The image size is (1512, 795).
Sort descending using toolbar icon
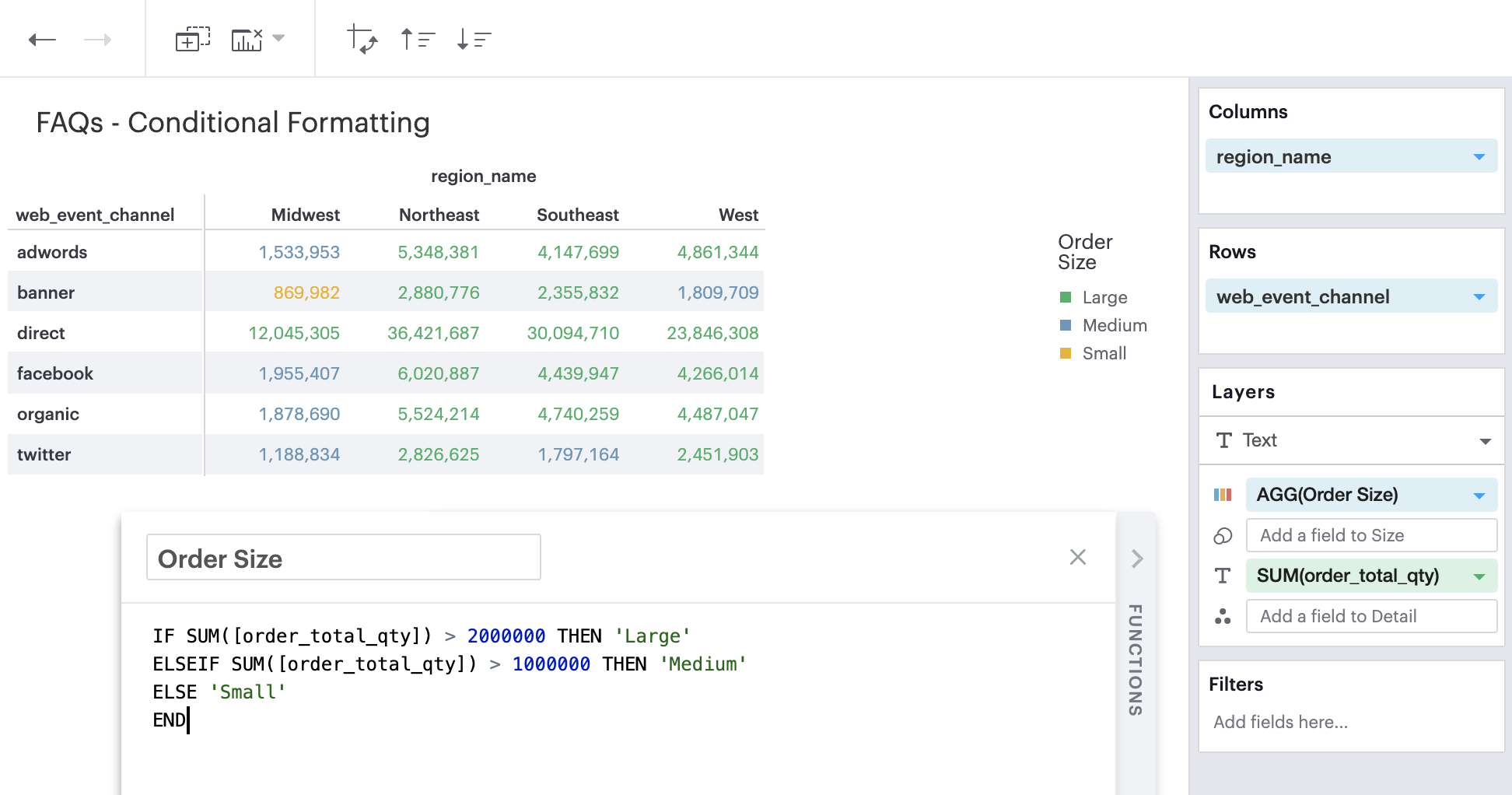tap(473, 39)
